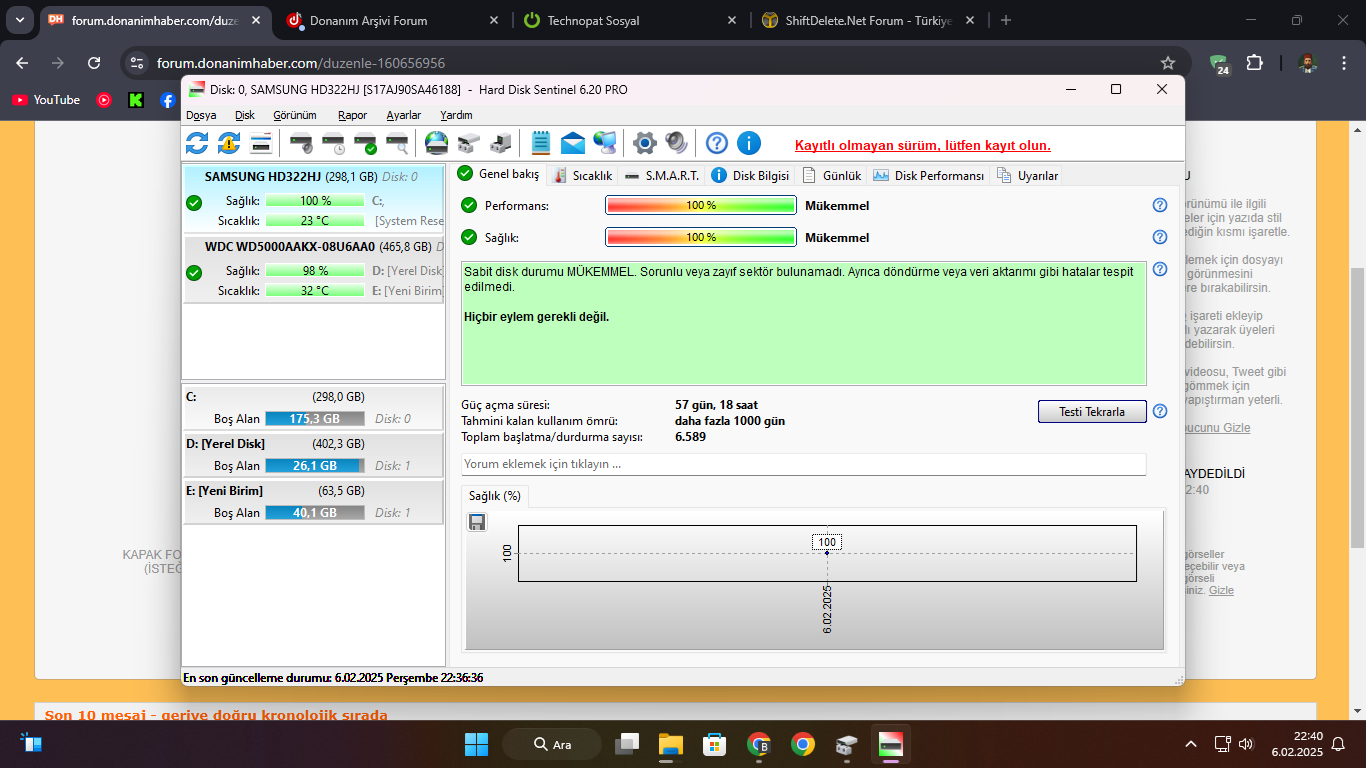Screen dimensions: 1366x768
Task: Click the disk with magnifier surface test icon
Action: click(398, 143)
